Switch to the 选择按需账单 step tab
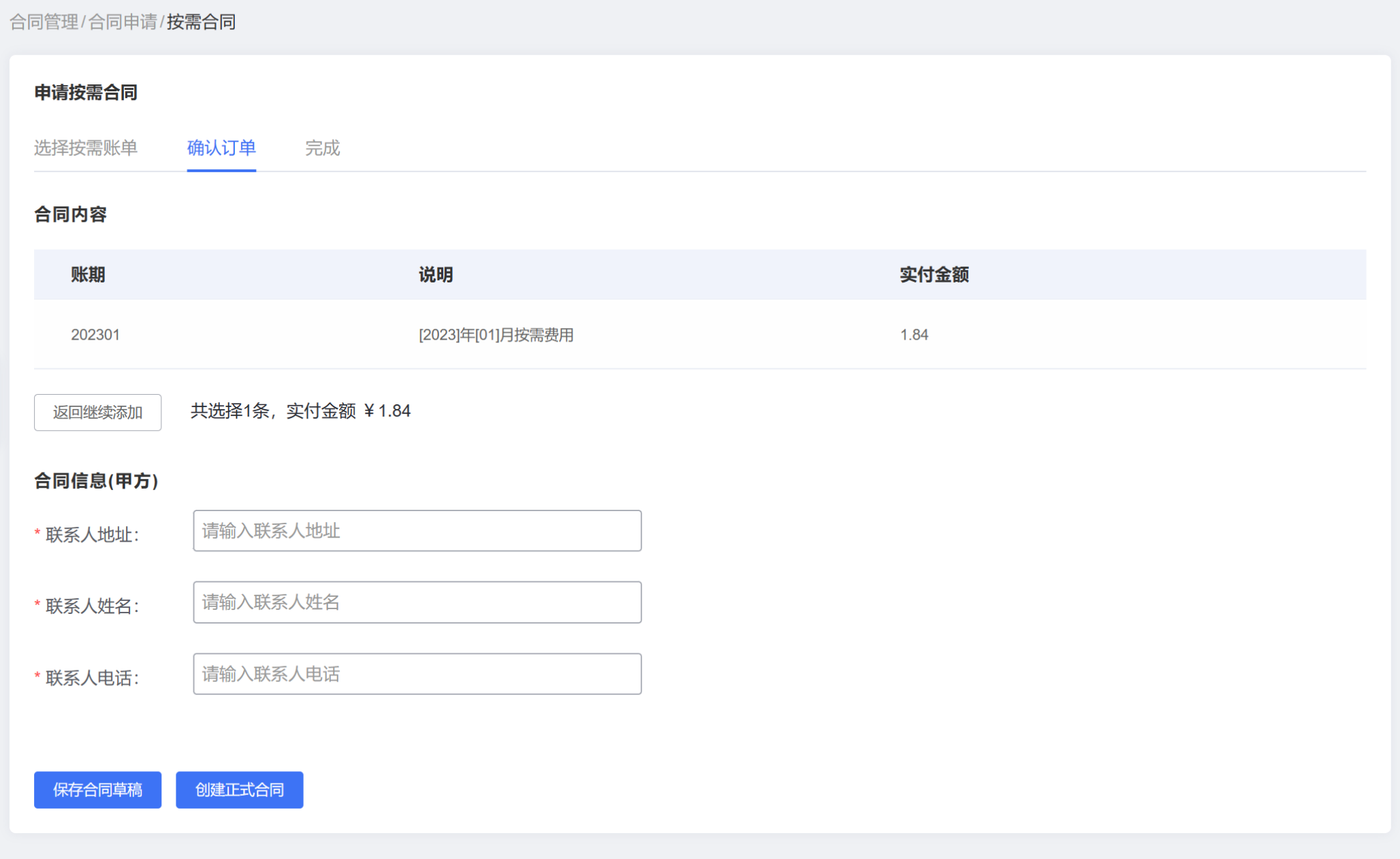Viewport: 1400px width, 859px height. [x=86, y=149]
